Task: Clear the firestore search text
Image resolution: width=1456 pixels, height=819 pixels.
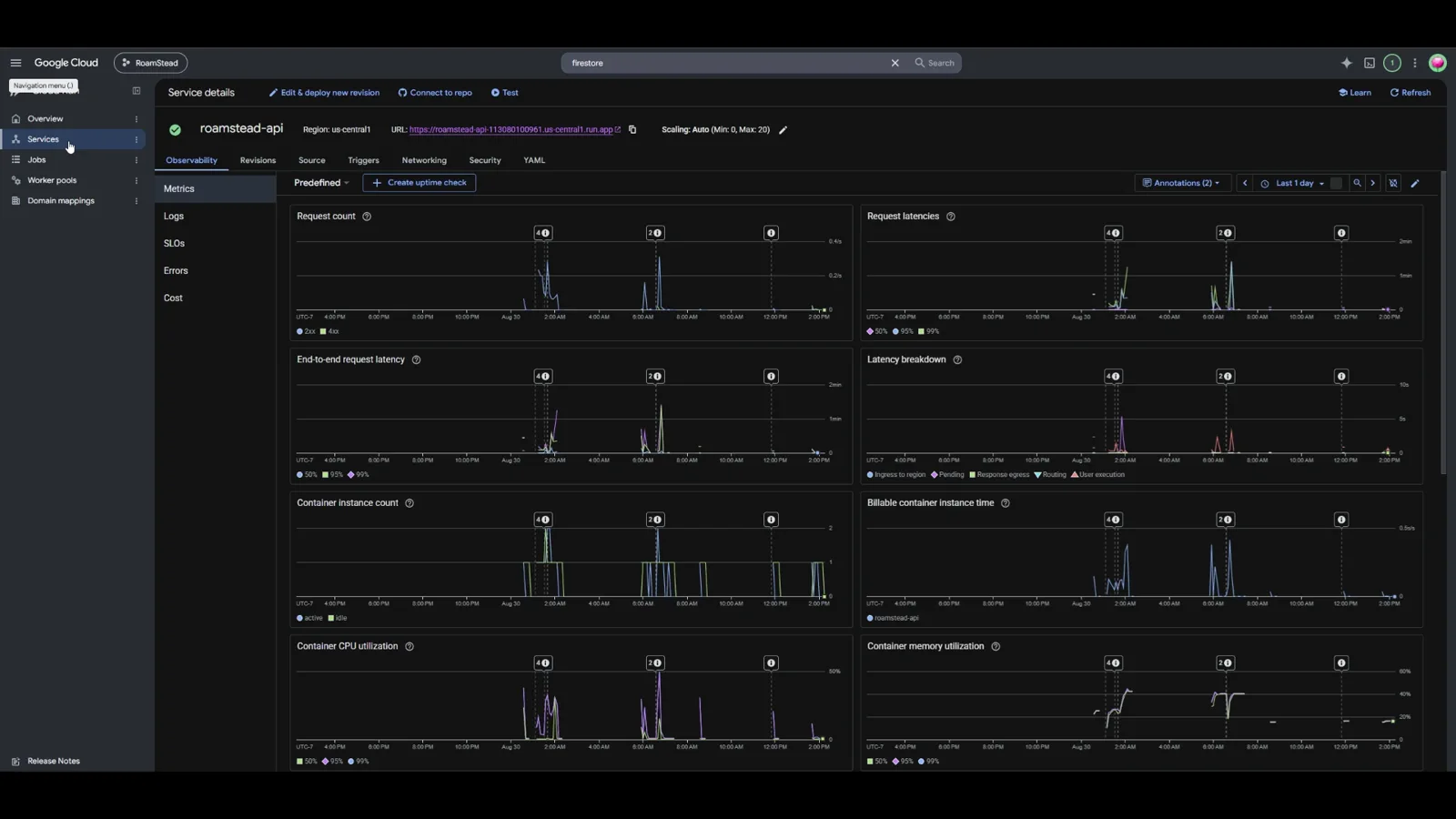Action: (895, 63)
